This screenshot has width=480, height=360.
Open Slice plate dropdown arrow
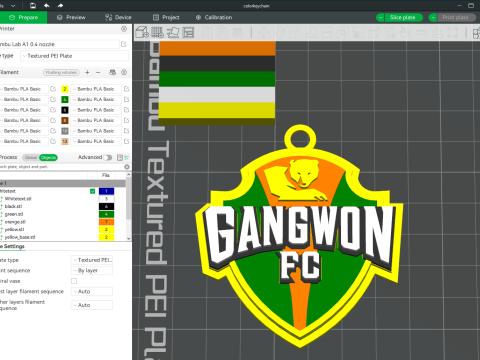click(x=380, y=17)
